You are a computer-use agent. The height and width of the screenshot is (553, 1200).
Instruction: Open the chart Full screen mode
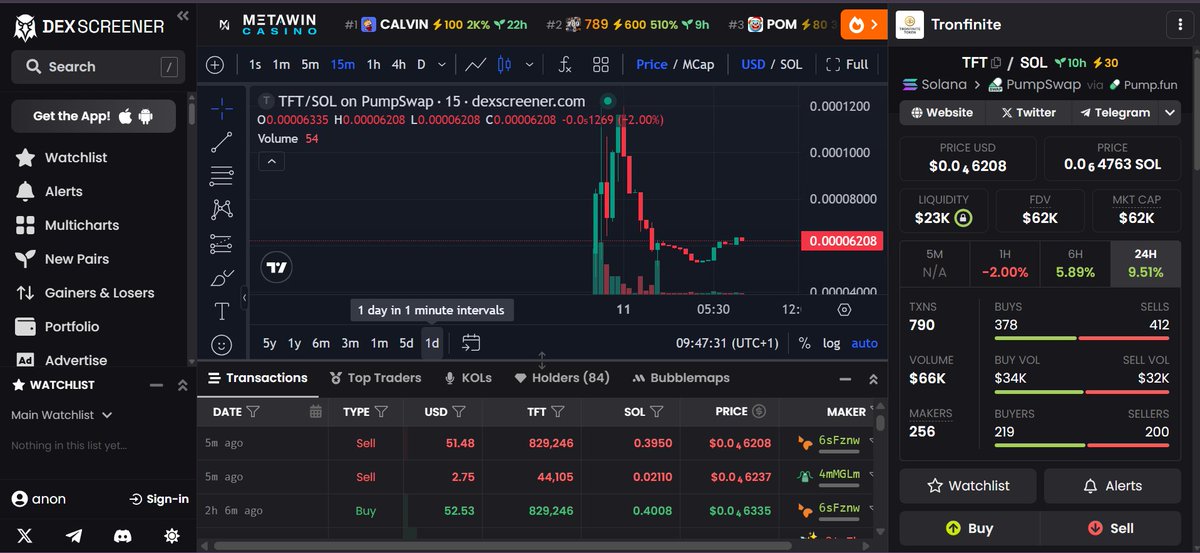click(x=846, y=64)
